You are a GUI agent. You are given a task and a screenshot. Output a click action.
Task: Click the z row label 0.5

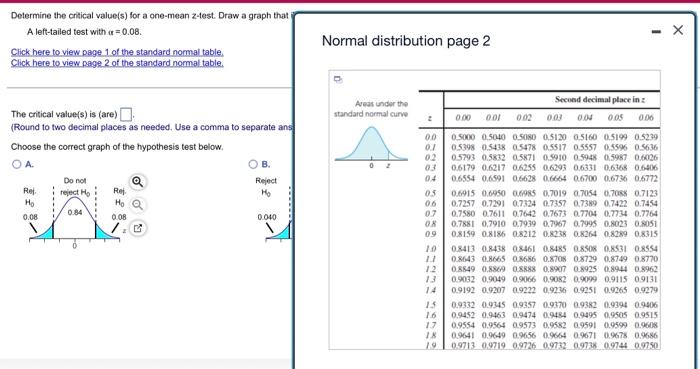coord(430,194)
